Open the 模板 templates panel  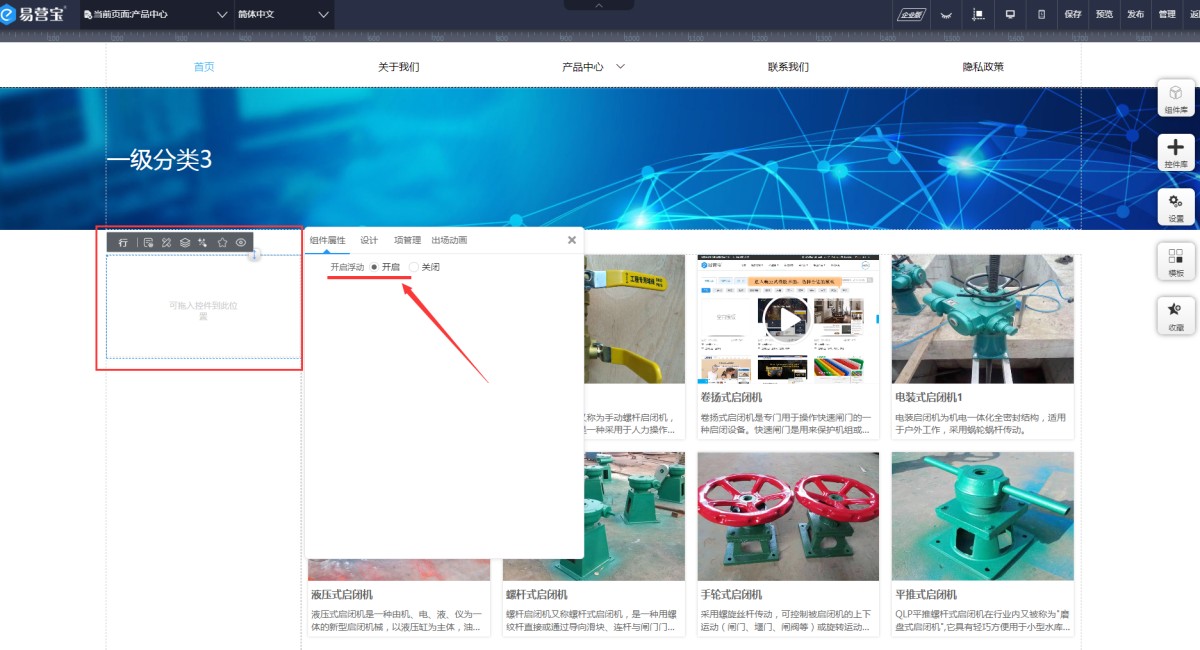[1176, 261]
